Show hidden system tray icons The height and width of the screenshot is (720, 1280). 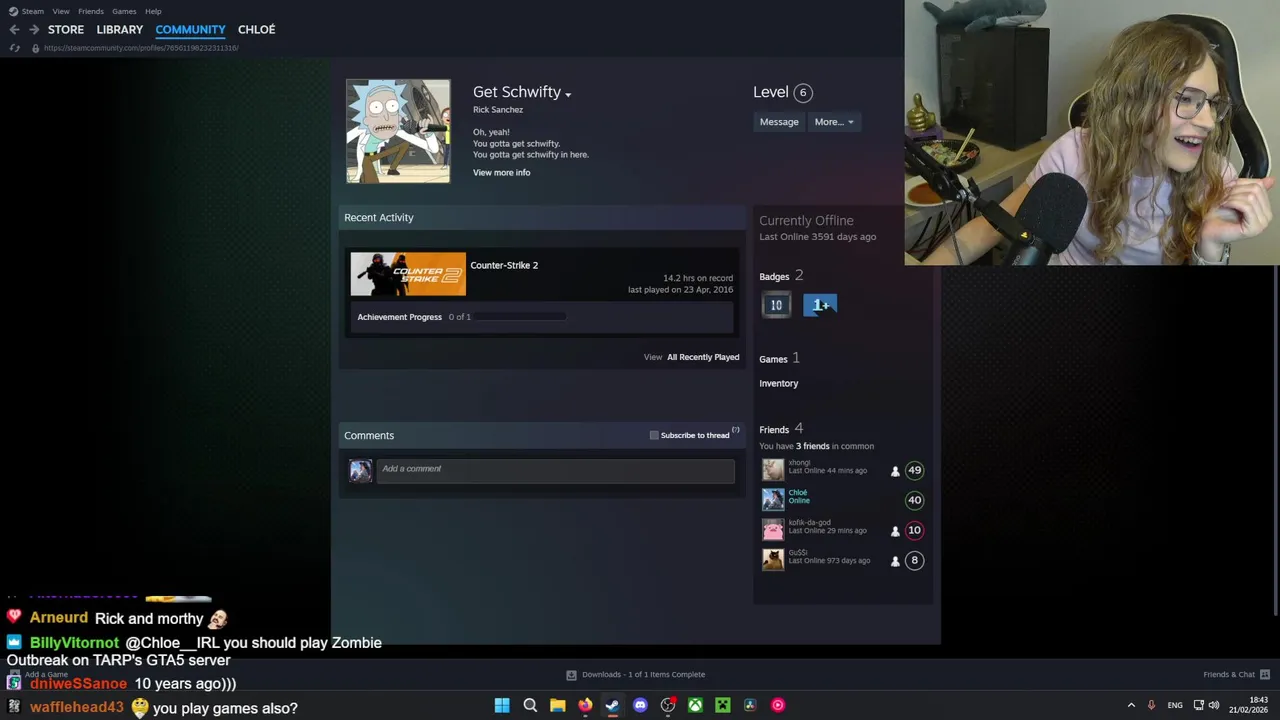pyautogui.click(x=1131, y=705)
